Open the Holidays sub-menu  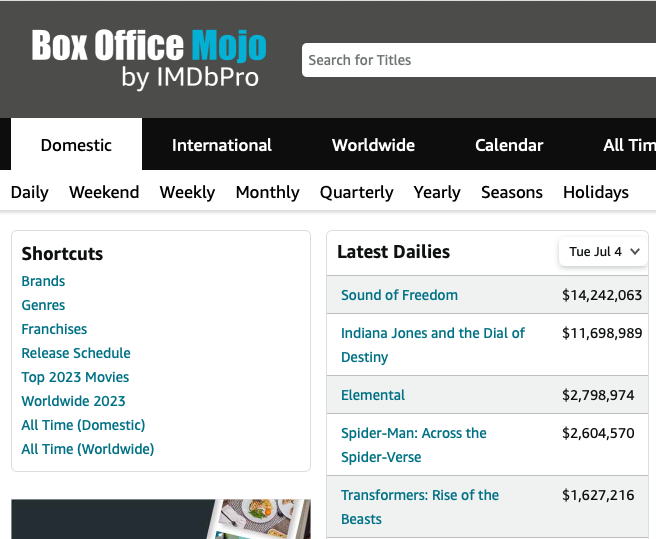596,192
